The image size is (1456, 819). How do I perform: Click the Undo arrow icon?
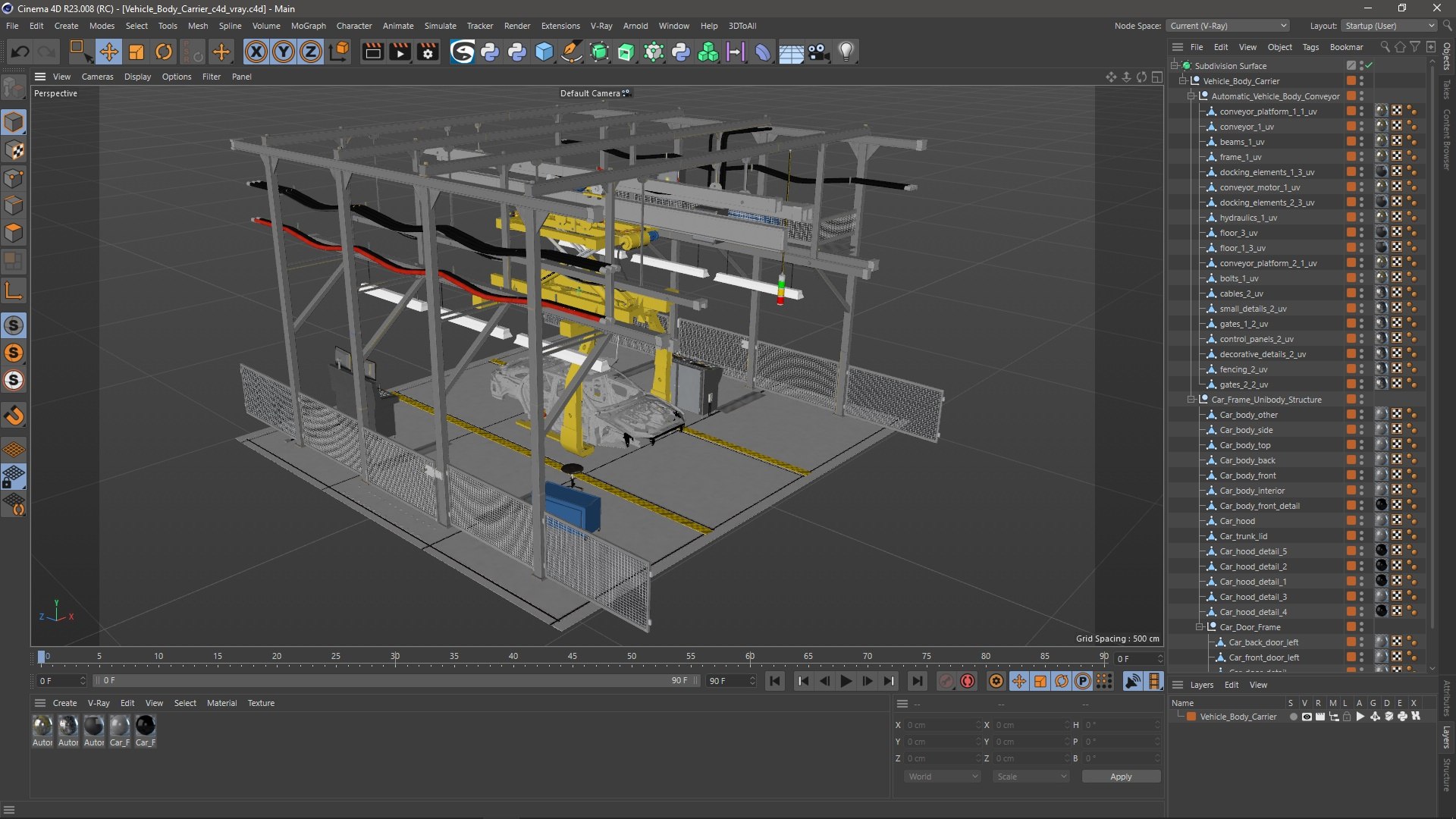(x=20, y=52)
